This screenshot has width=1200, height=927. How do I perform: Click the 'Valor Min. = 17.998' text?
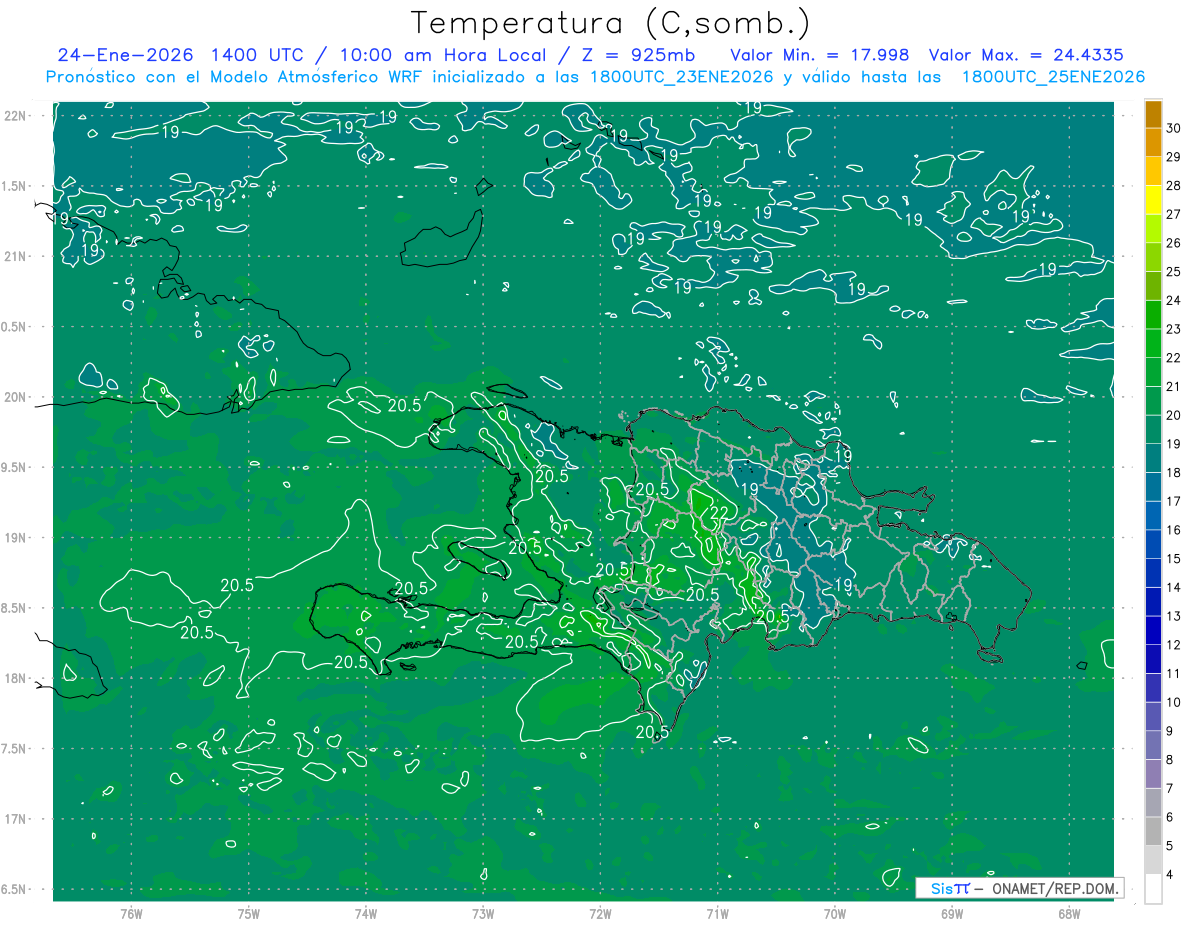coord(820,55)
